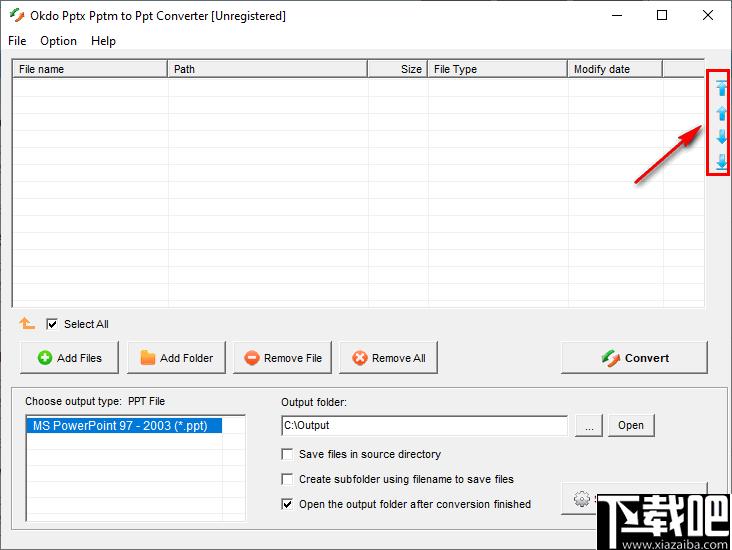Viewport: 732px width, 550px height.
Task: Open the File menu
Action: [x=17, y=41]
